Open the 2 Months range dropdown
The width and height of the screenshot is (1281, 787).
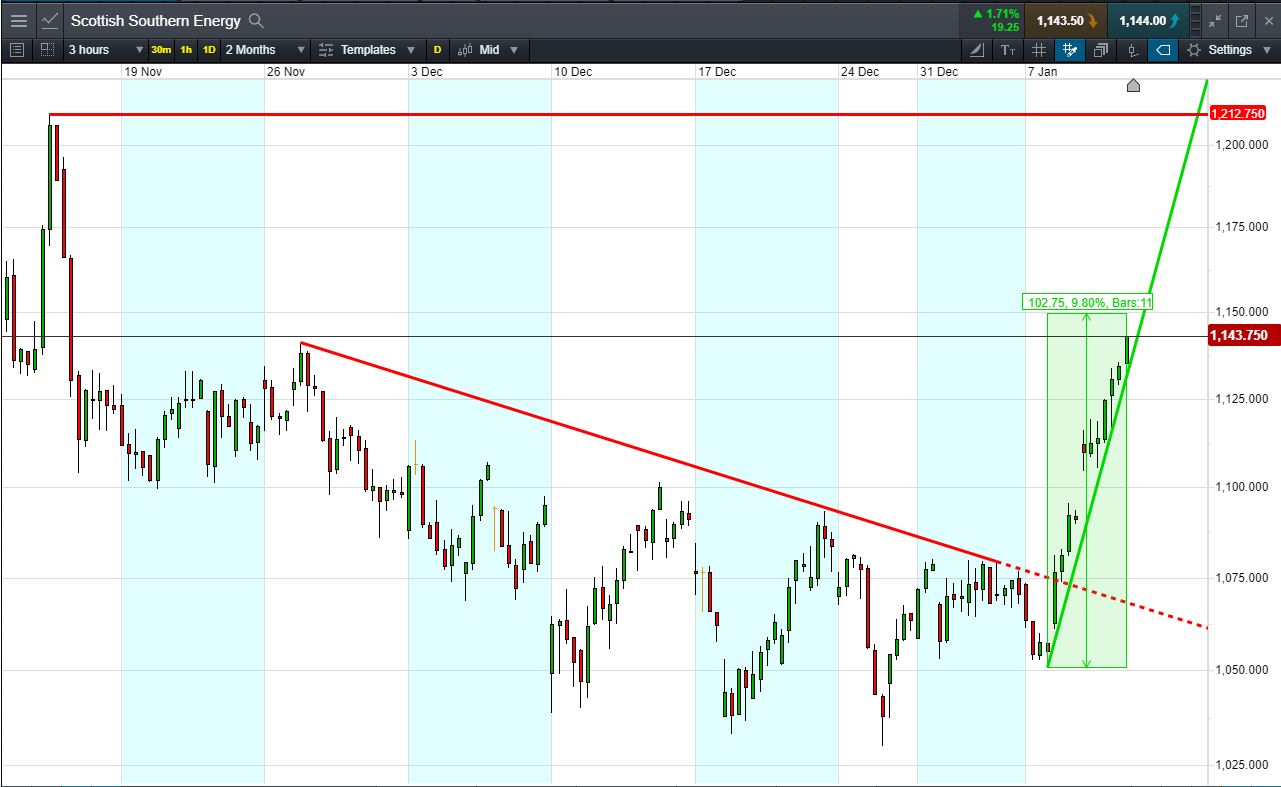click(264, 50)
